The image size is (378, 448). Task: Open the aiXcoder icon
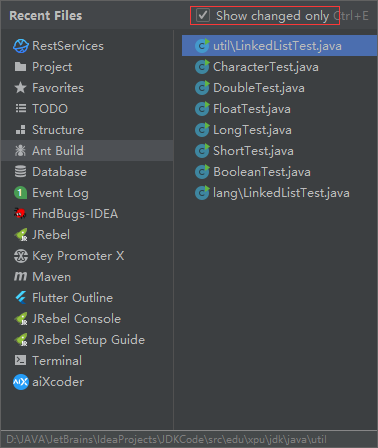click(x=21, y=382)
